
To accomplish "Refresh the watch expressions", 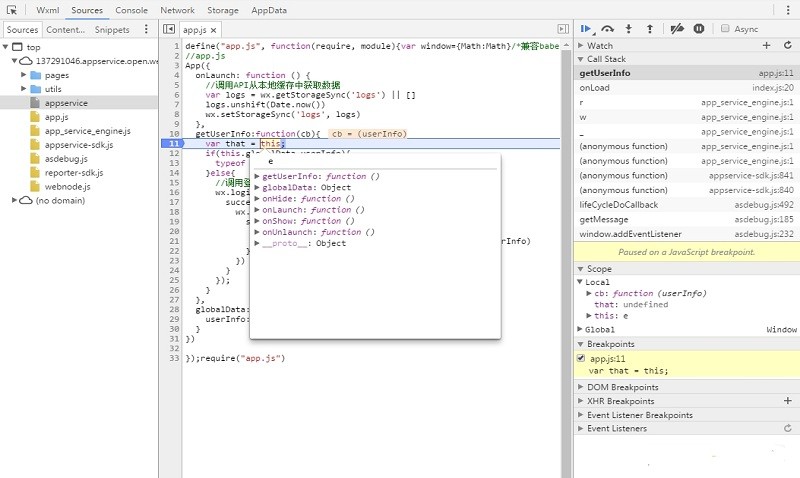I will click(787, 46).
